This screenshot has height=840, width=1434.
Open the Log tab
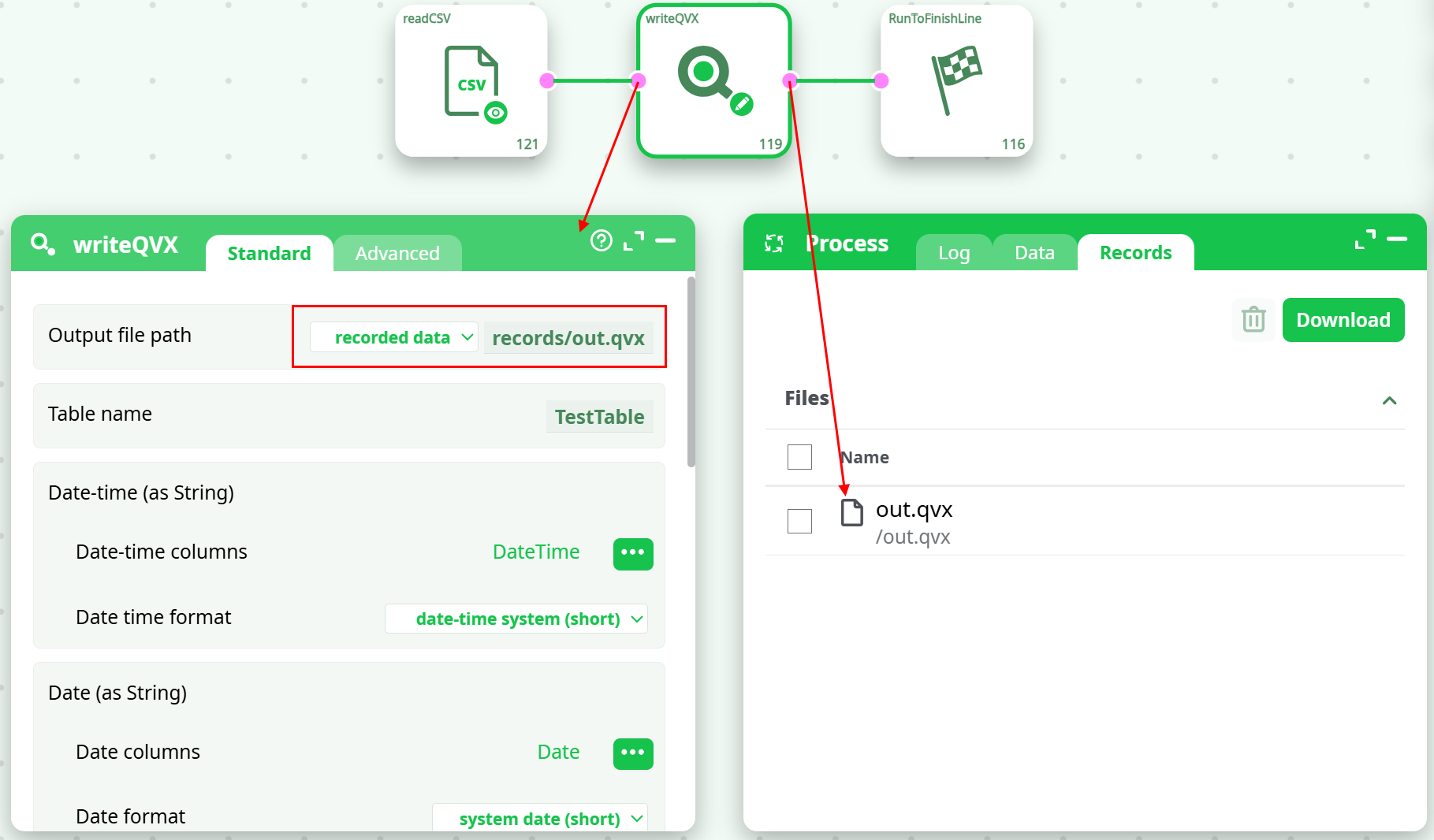click(x=954, y=253)
